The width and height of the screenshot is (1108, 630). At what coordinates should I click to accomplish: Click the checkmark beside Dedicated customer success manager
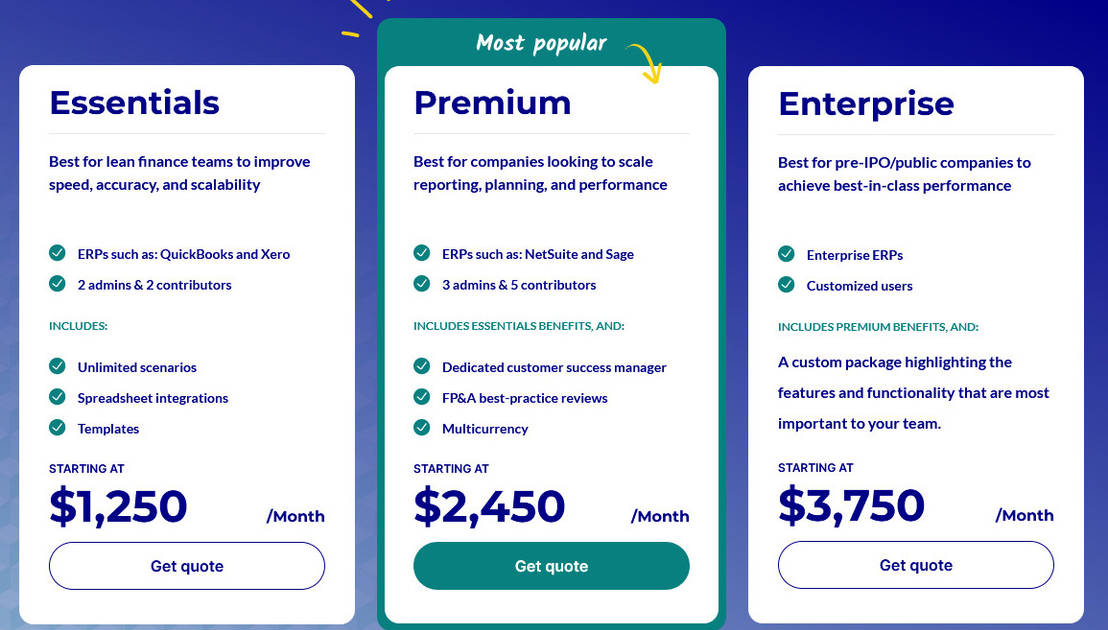421,367
